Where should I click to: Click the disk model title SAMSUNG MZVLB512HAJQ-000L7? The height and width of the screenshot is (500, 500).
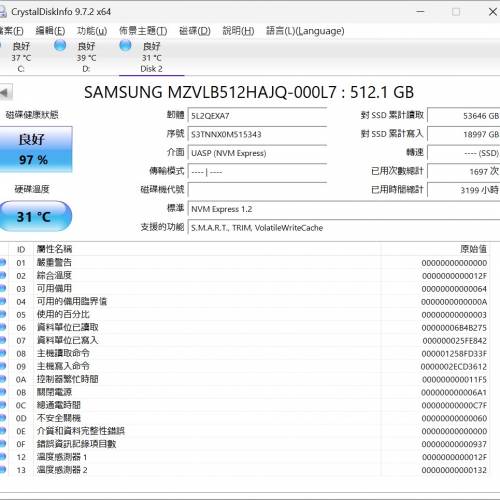(x=210, y=92)
